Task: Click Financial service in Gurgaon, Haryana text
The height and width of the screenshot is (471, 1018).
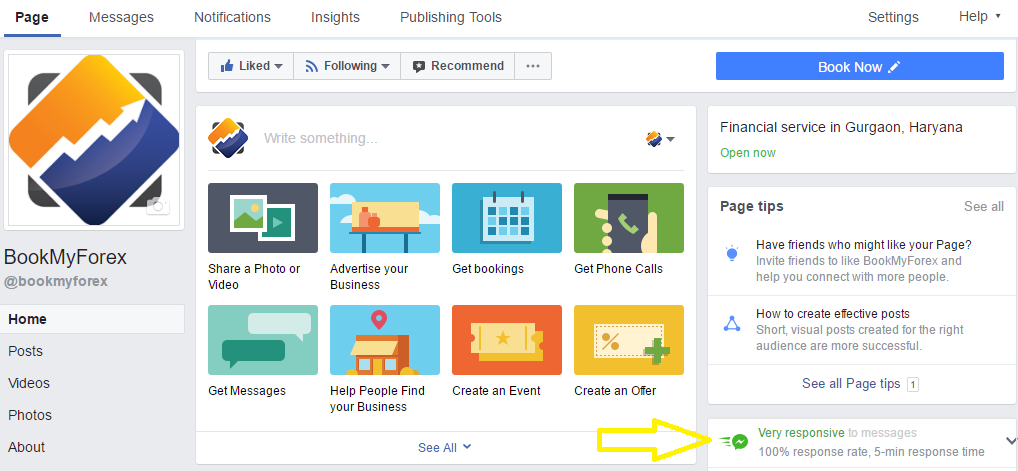Action: (x=841, y=127)
